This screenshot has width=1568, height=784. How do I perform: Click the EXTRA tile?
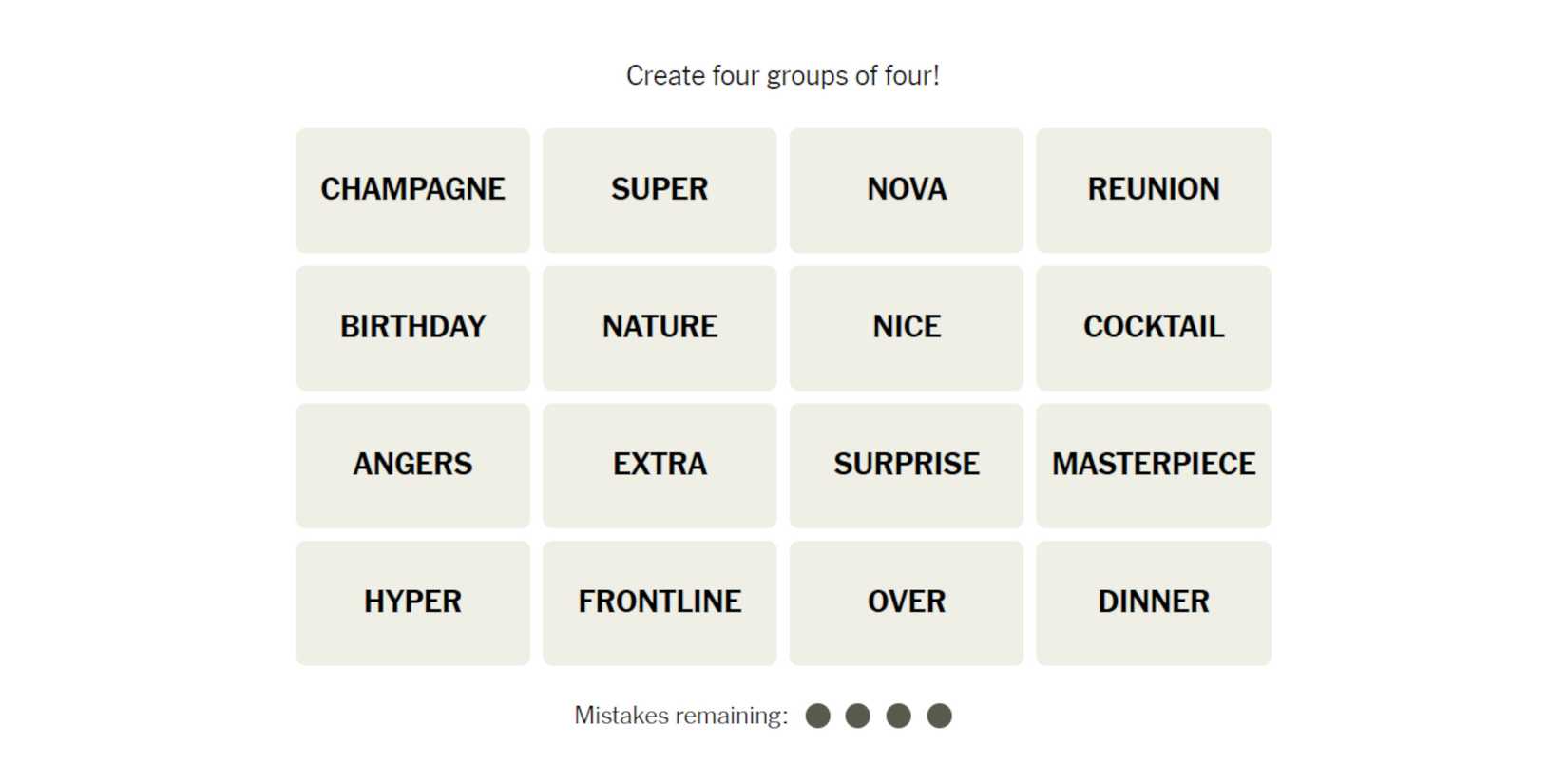click(x=660, y=466)
